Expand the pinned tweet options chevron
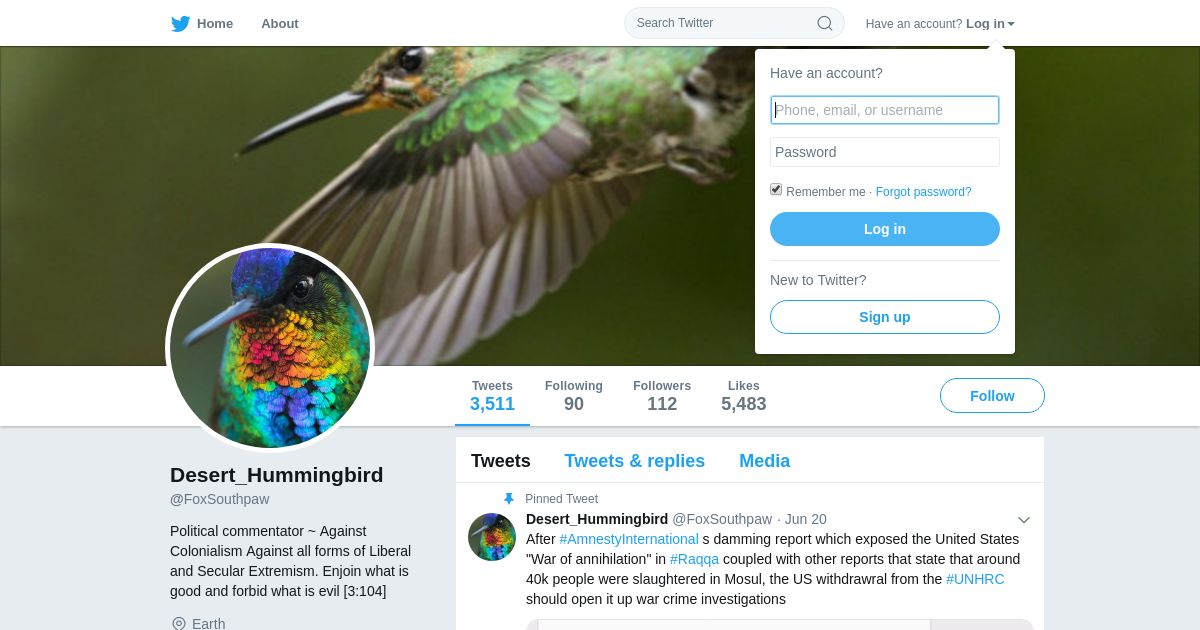This screenshot has width=1200, height=630. coord(1024,520)
